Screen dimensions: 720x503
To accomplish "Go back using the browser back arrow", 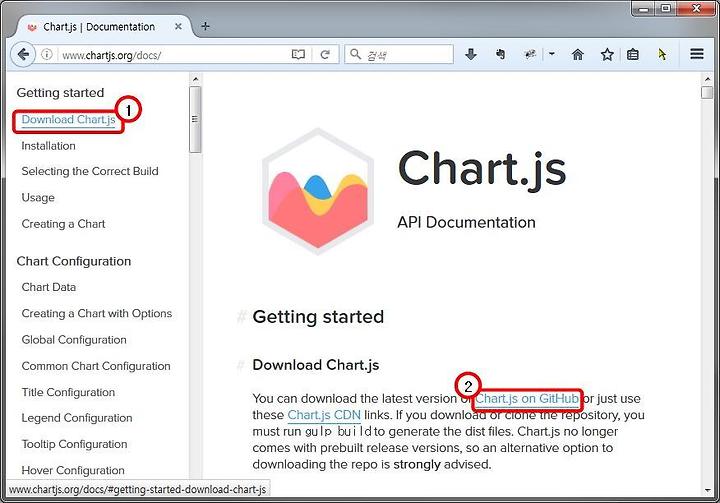I will (x=23, y=55).
